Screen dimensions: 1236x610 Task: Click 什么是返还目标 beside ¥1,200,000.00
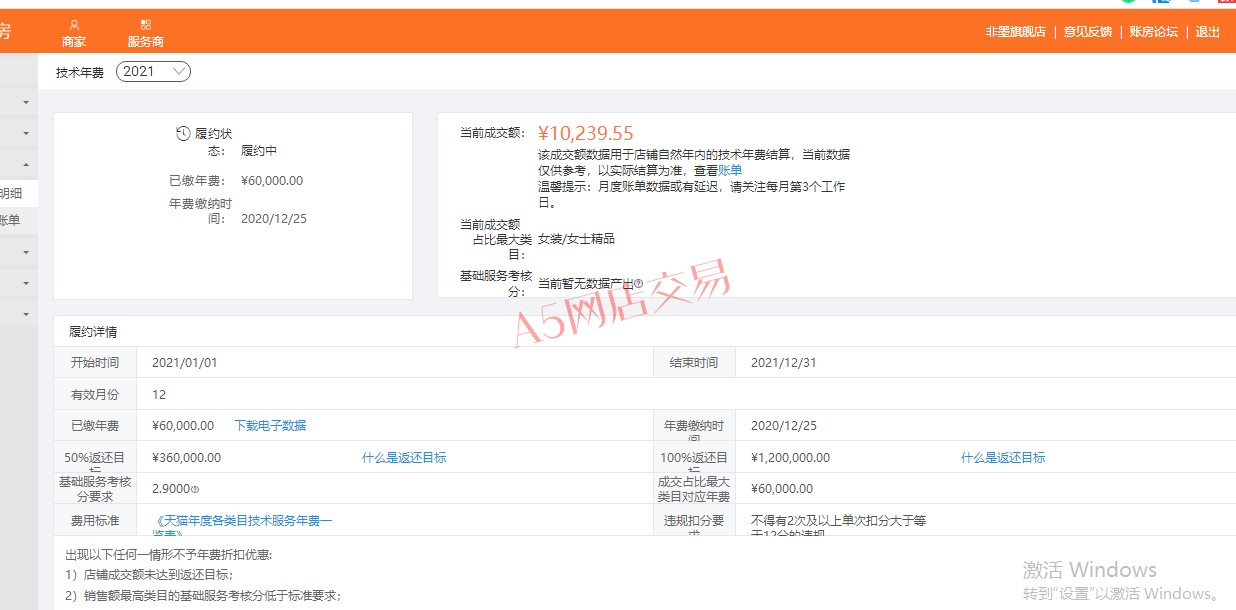(x=1003, y=458)
